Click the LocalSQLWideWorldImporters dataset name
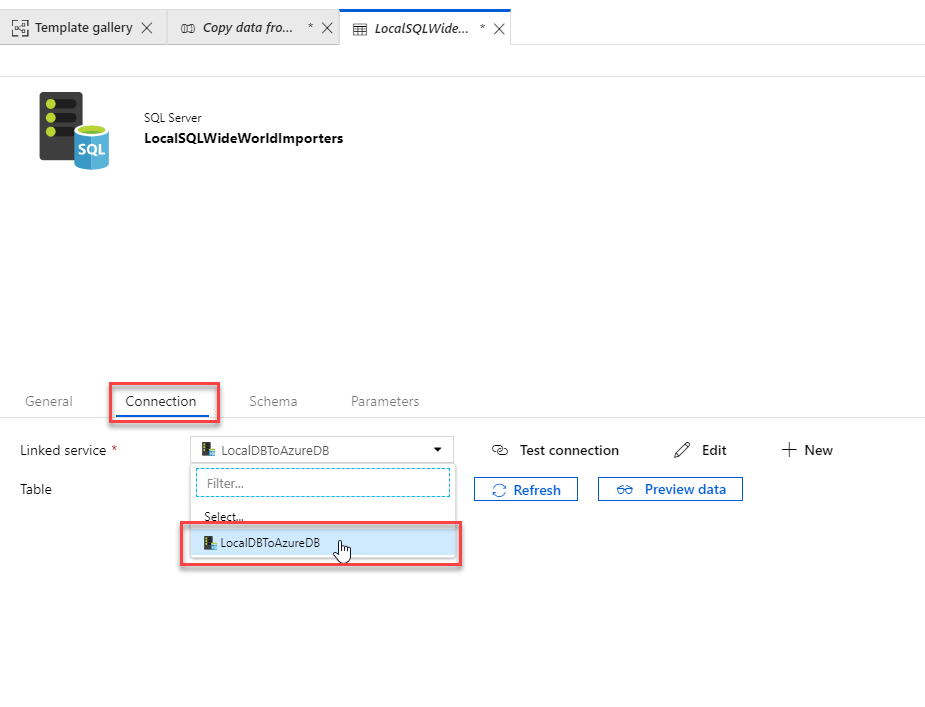The image size is (925, 707). click(244, 138)
